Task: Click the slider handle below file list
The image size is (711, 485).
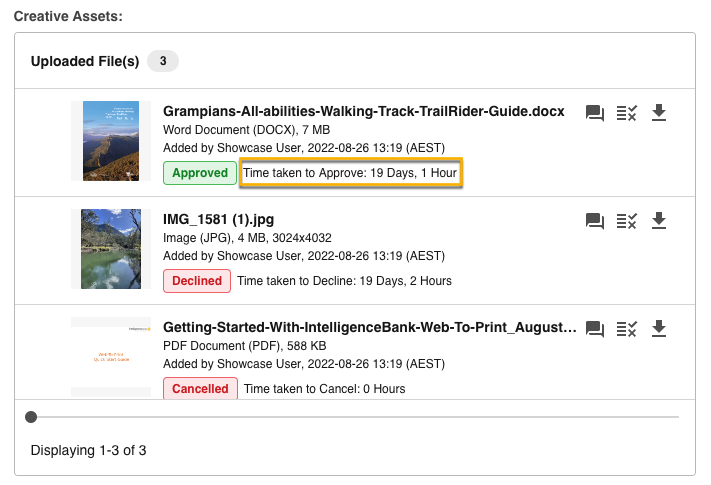Action: pyautogui.click(x=31, y=416)
